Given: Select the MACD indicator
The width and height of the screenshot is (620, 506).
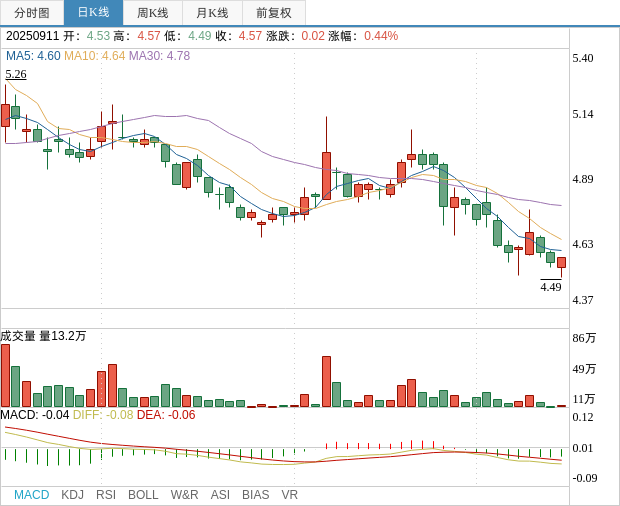Looking at the screenshot, I should [32, 495].
